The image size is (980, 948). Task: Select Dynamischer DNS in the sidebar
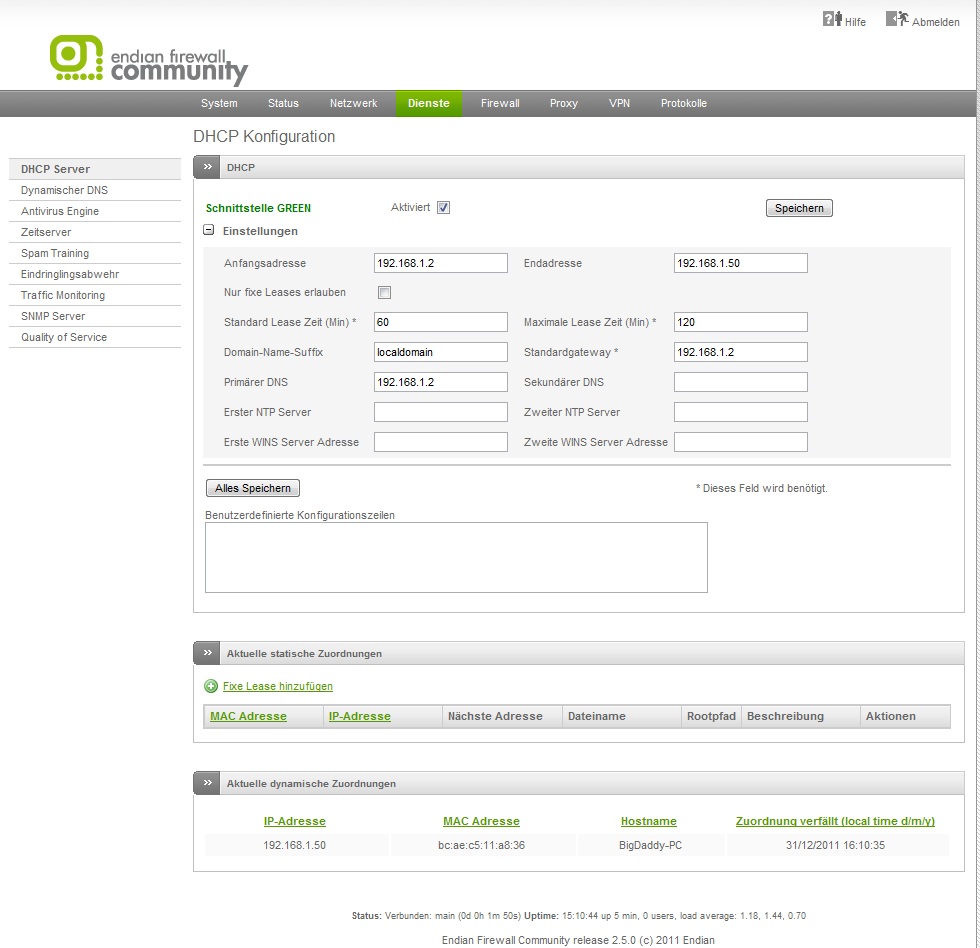[x=64, y=190]
